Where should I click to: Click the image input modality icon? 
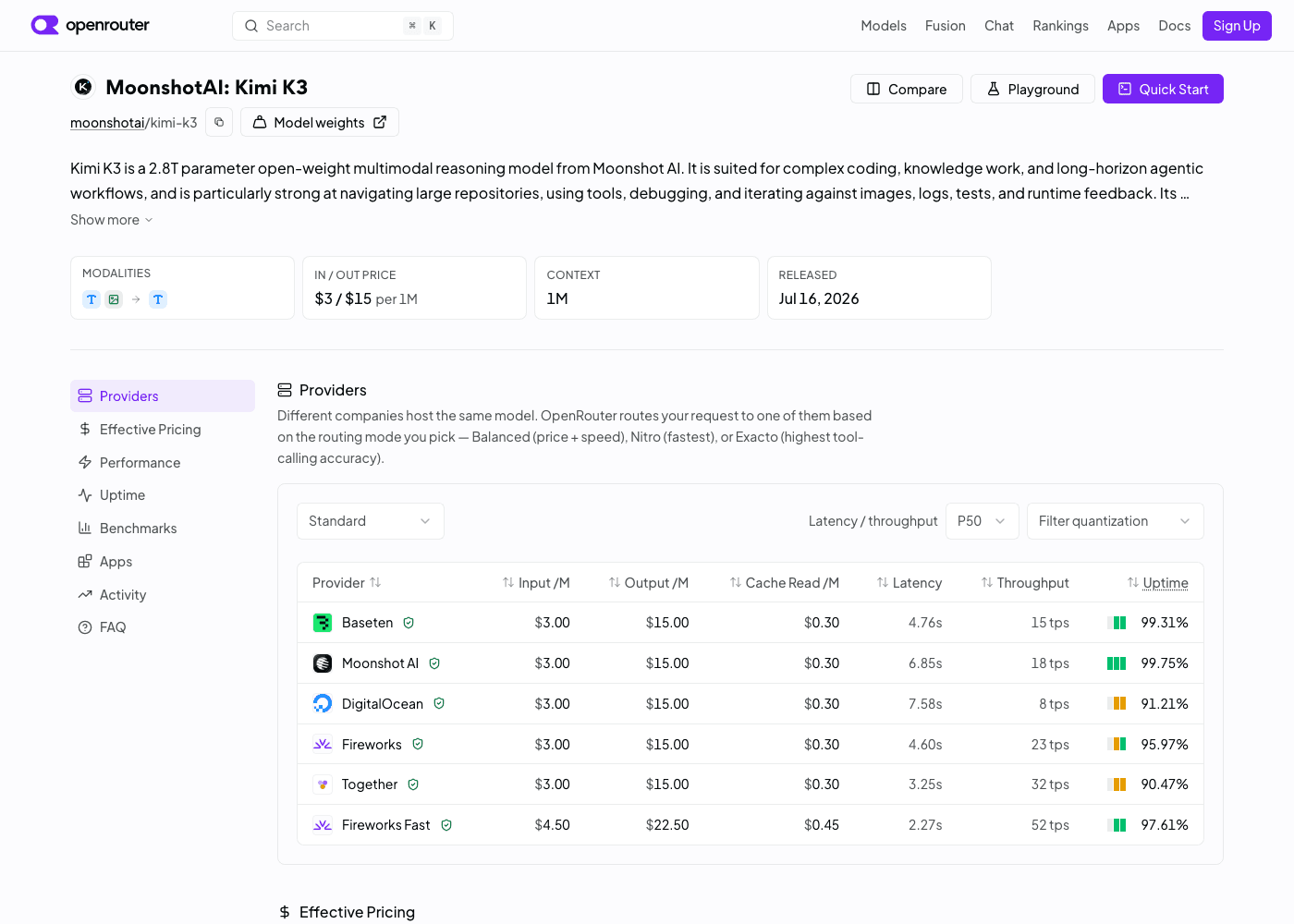pyautogui.click(x=114, y=299)
